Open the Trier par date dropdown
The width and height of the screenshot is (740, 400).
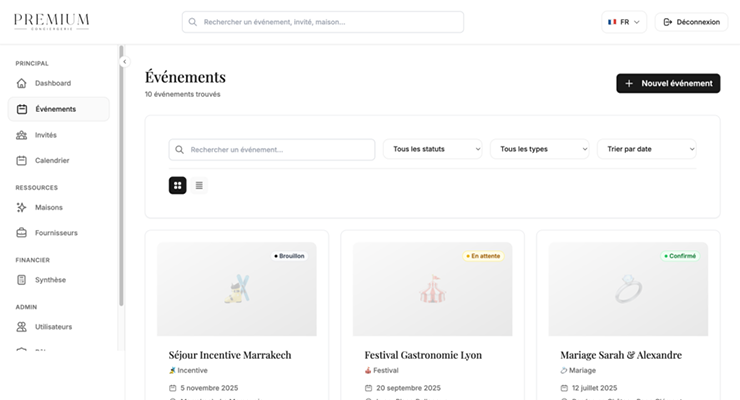pyautogui.click(x=646, y=149)
